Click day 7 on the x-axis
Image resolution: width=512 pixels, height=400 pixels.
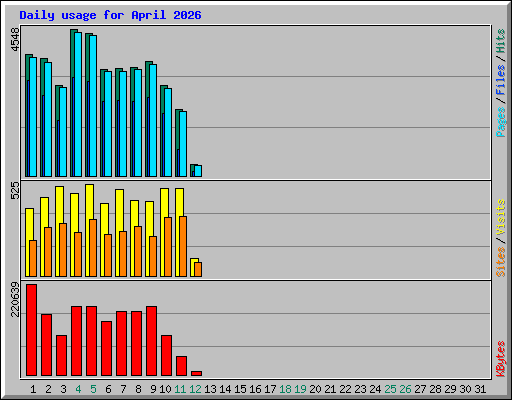[123, 389]
